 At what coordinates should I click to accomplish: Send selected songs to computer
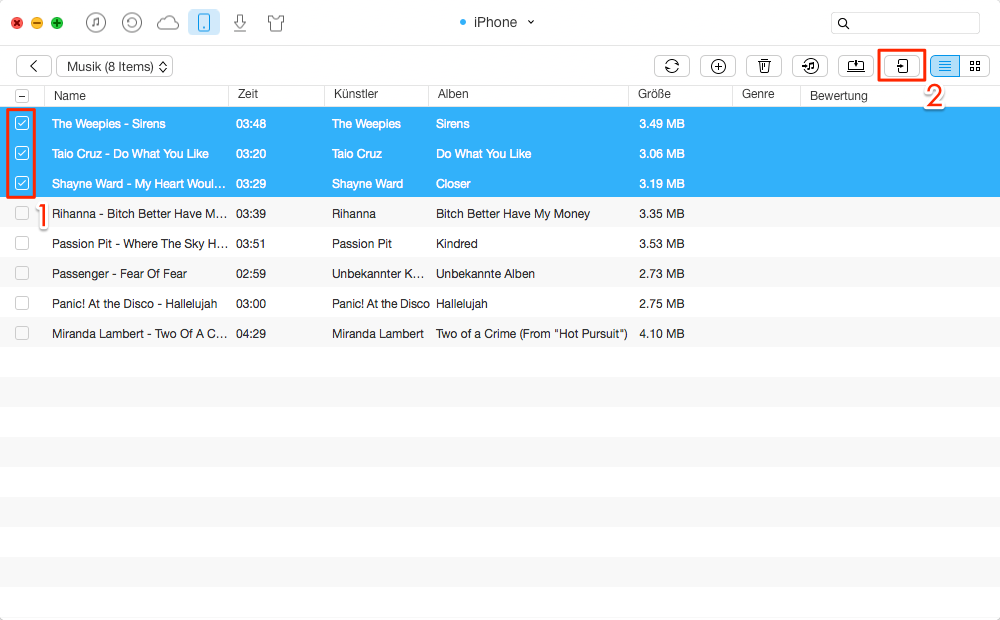pyautogui.click(x=856, y=66)
